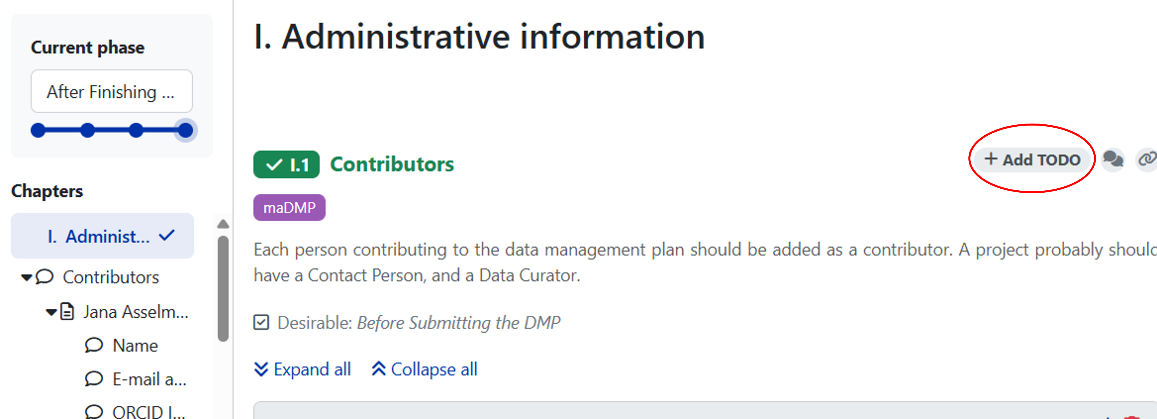Select the E-mail question in the tree

point(148,379)
